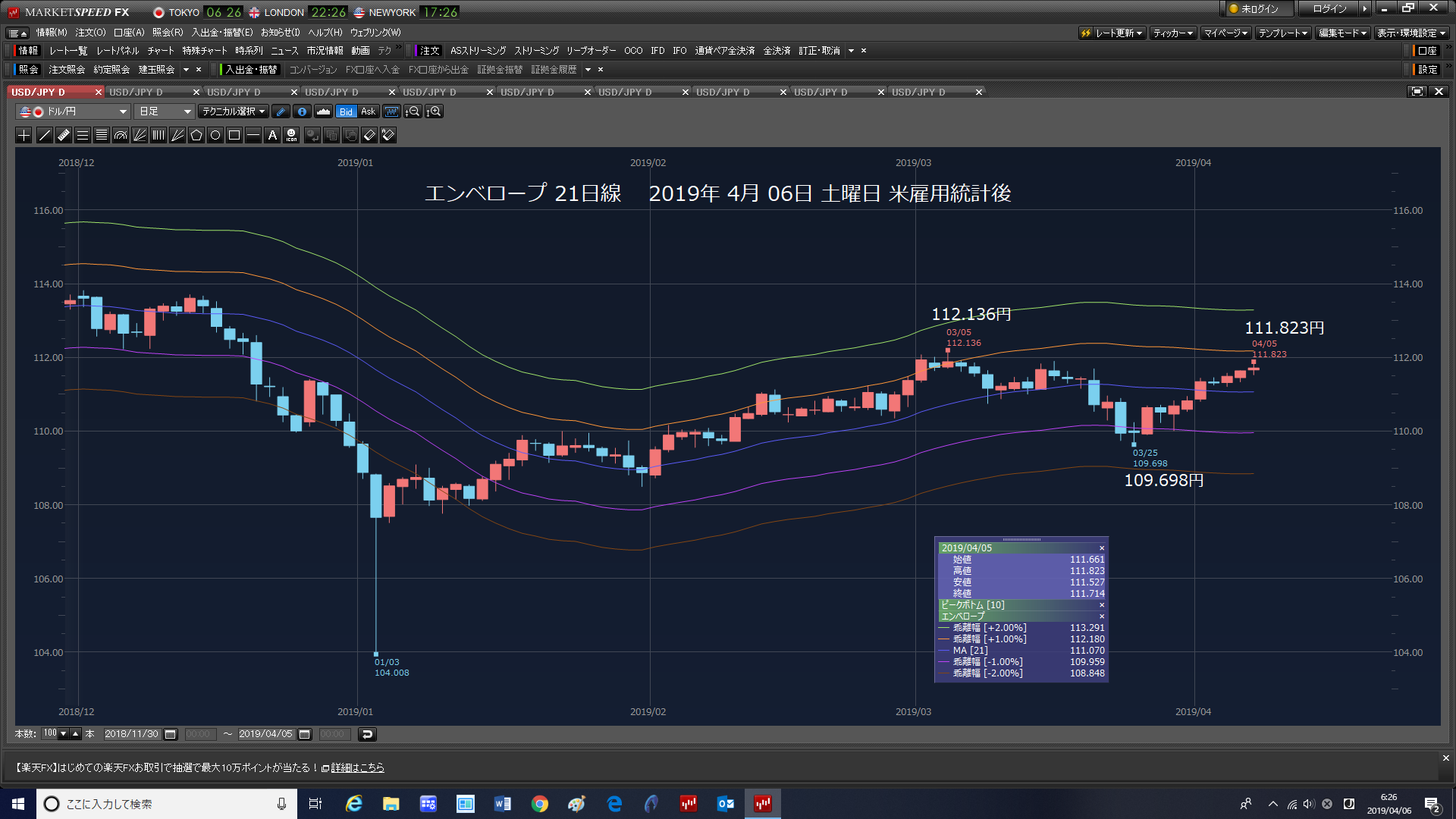This screenshot has height=819, width=1456.
Task: Select the pentagon shape tool
Action: tap(196, 135)
